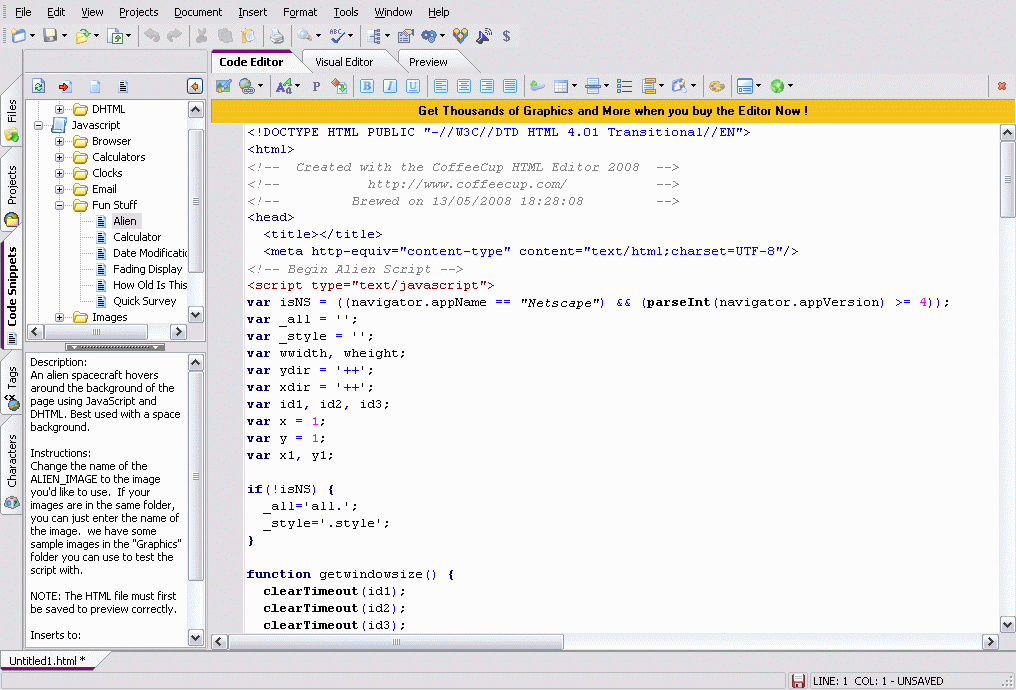
Task: Expand the Browser folder
Action: pyautogui.click(x=60, y=141)
